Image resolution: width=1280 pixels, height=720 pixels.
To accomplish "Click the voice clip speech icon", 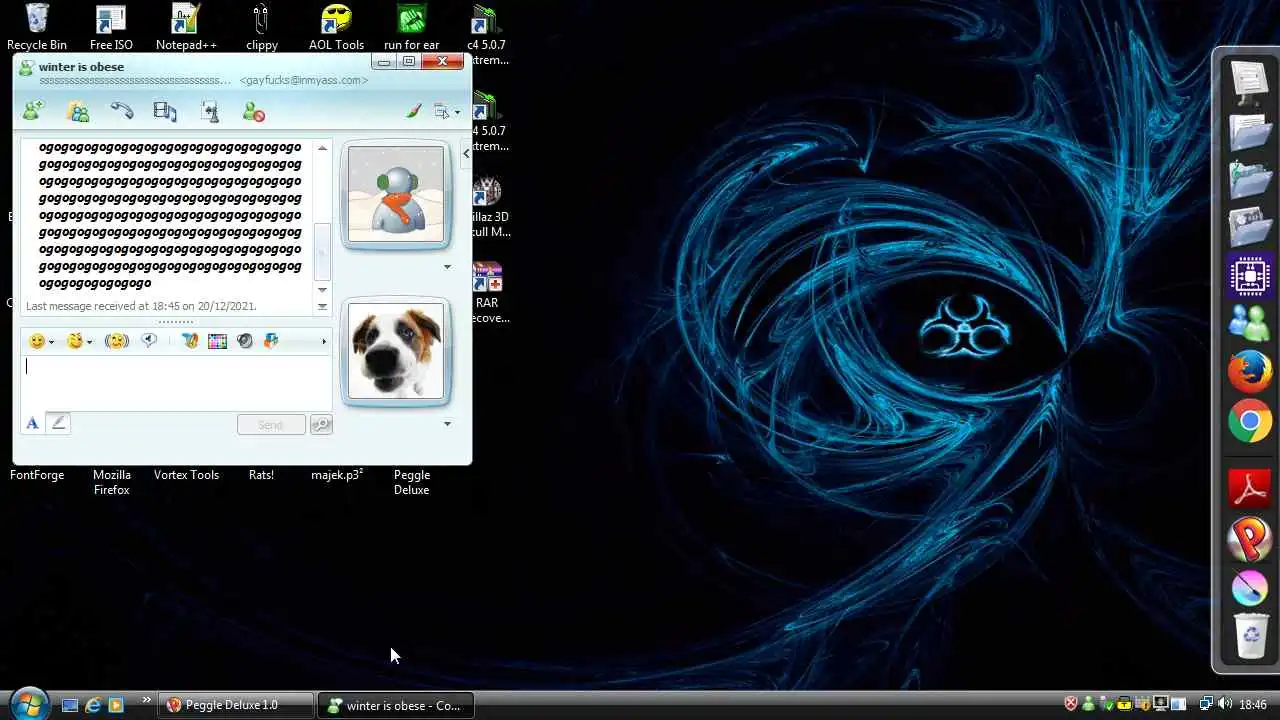I will pyautogui.click(x=149, y=341).
